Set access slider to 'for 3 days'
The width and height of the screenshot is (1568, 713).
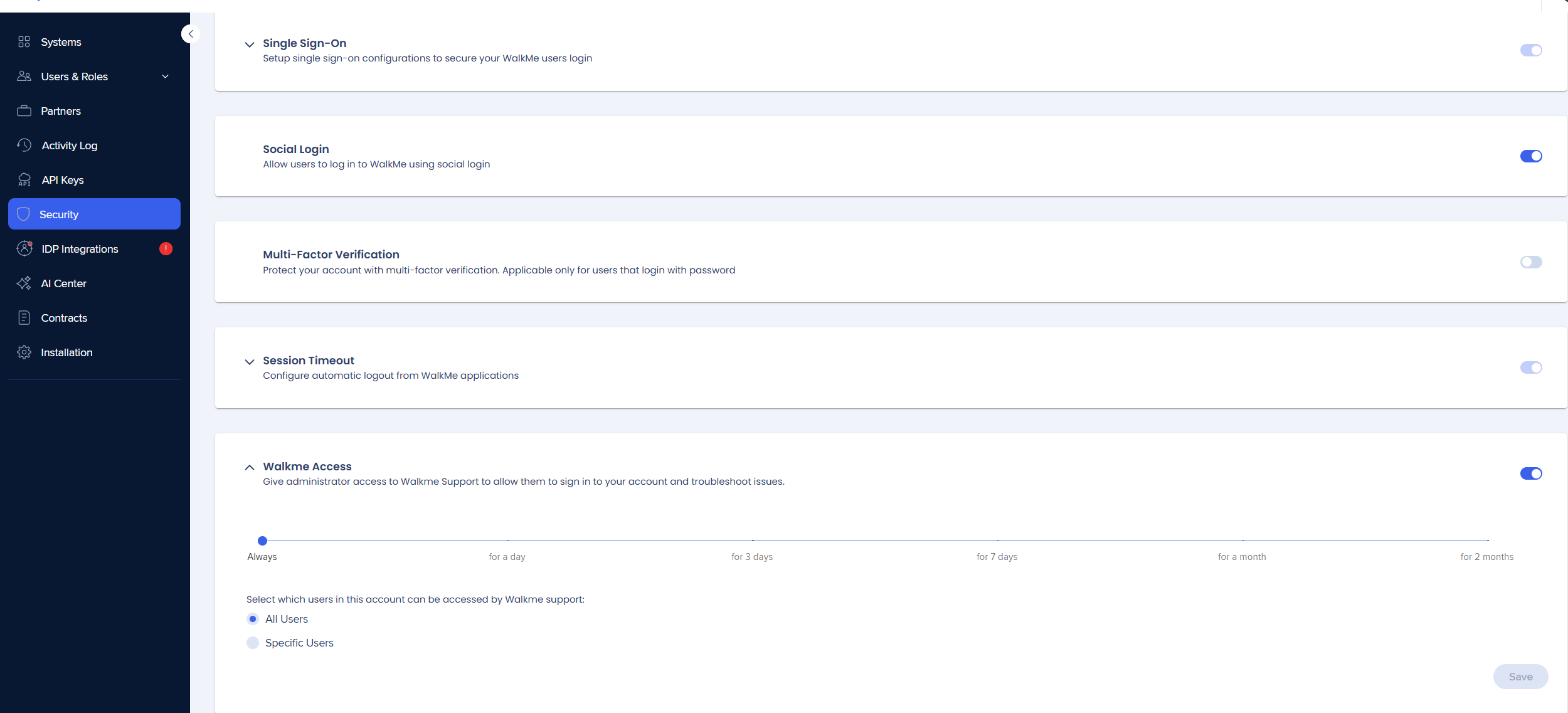click(x=753, y=541)
